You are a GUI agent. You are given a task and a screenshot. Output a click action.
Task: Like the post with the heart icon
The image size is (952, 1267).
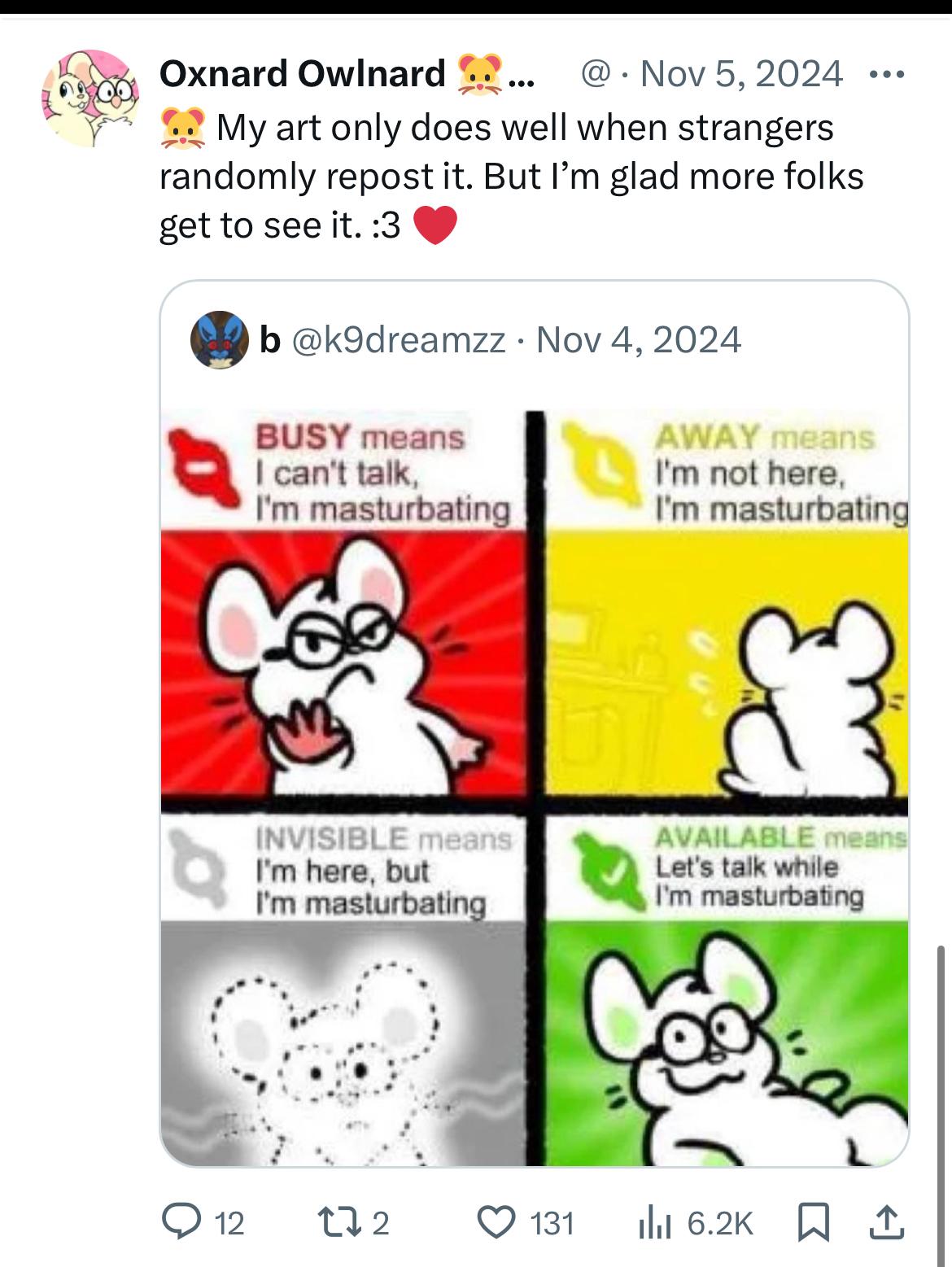tap(490, 1222)
